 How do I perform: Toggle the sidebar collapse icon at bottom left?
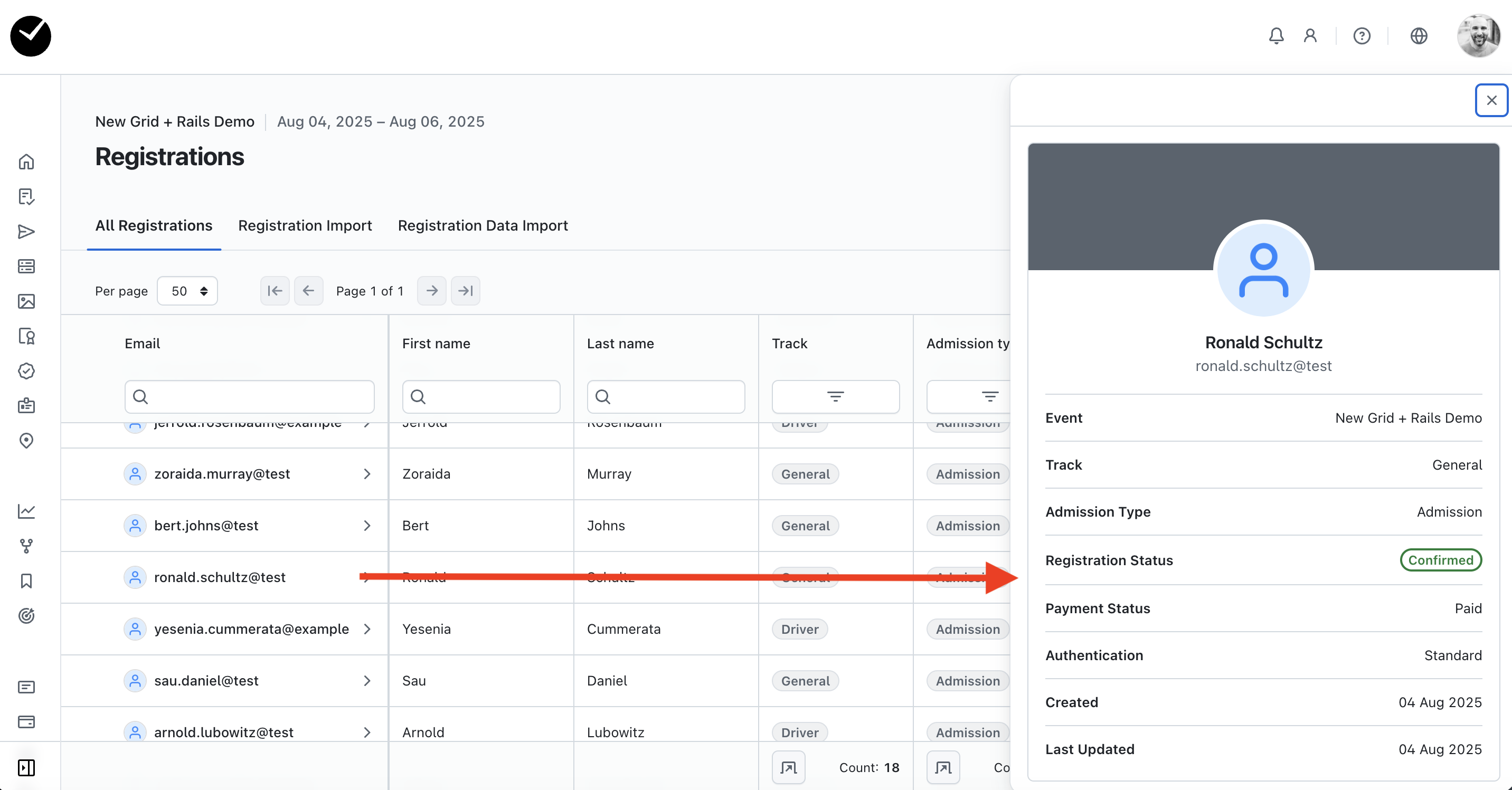tap(26, 767)
